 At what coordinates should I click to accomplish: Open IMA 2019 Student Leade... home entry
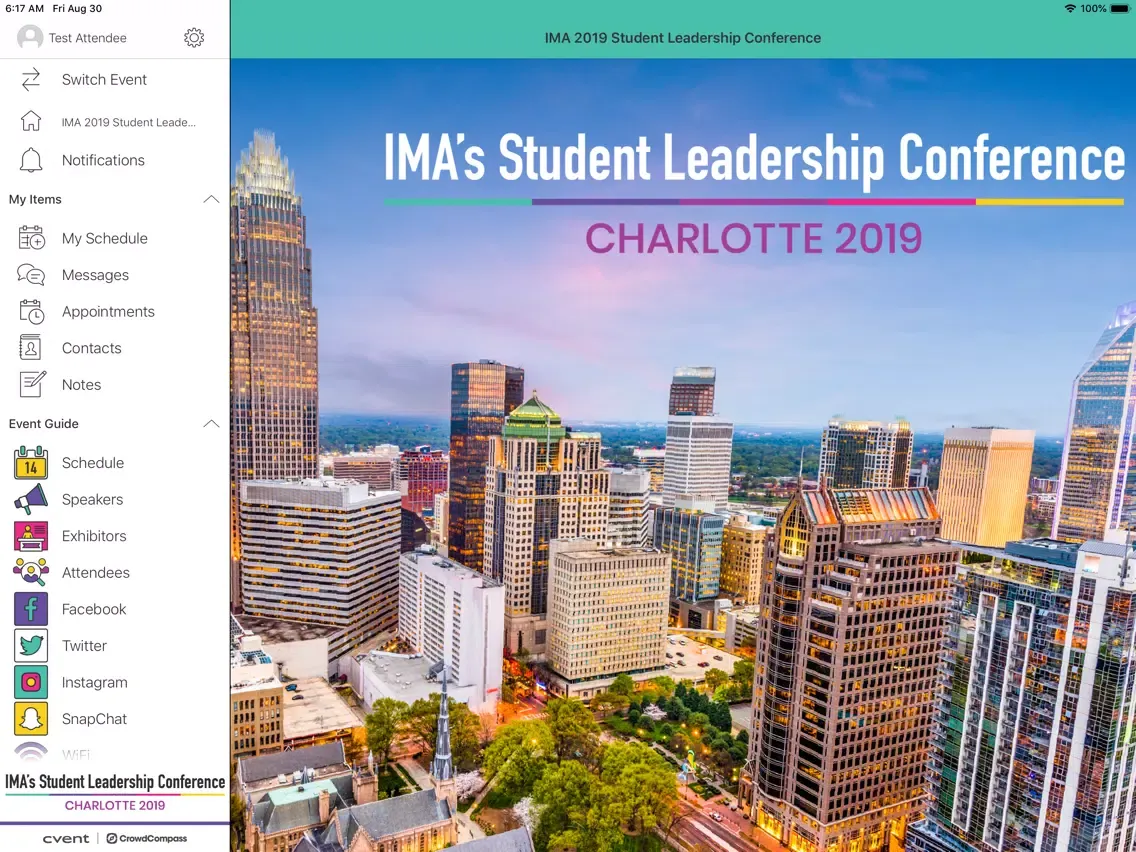[x=128, y=122]
